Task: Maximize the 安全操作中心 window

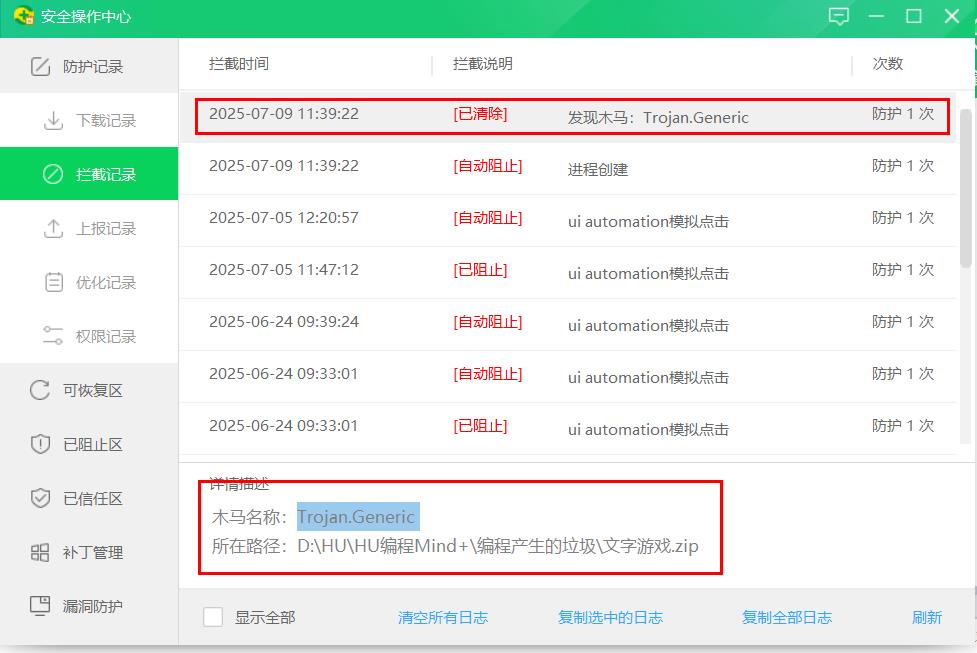Action: (x=913, y=16)
